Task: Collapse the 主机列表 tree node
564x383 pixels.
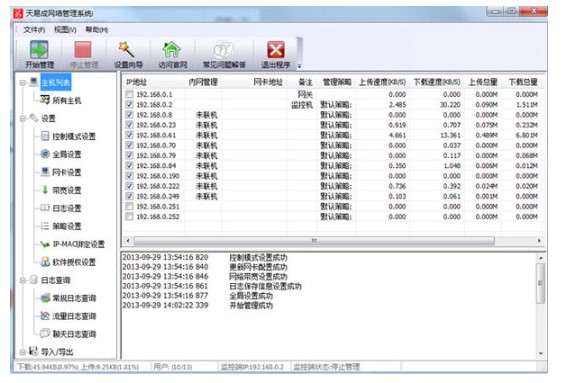Action: pos(23,83)
